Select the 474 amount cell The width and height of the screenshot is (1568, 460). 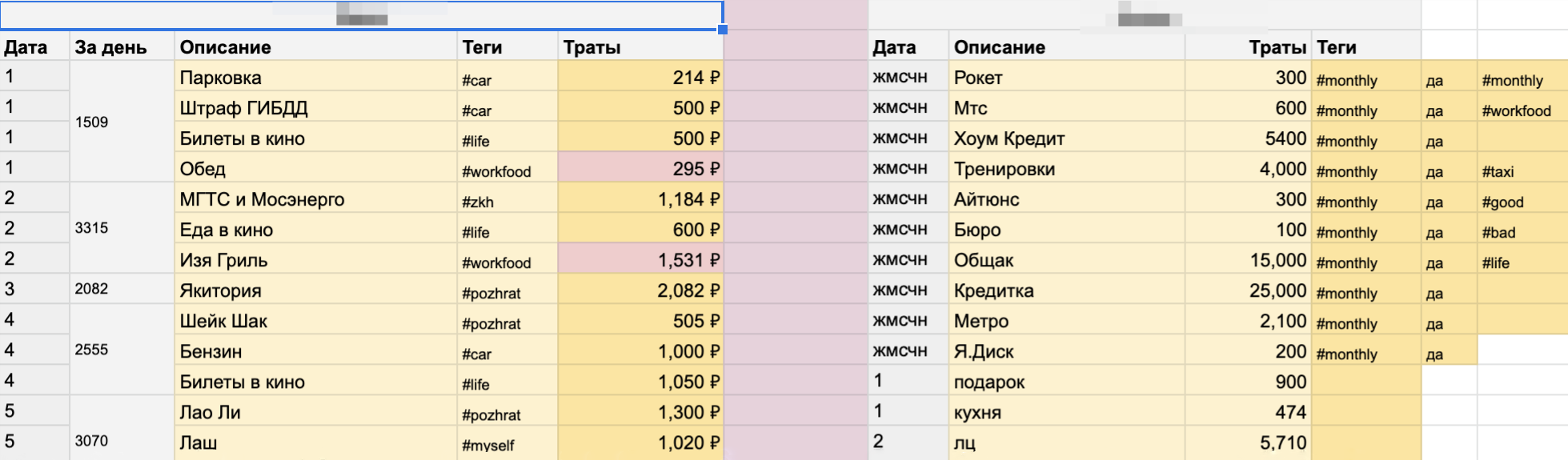1248,411
